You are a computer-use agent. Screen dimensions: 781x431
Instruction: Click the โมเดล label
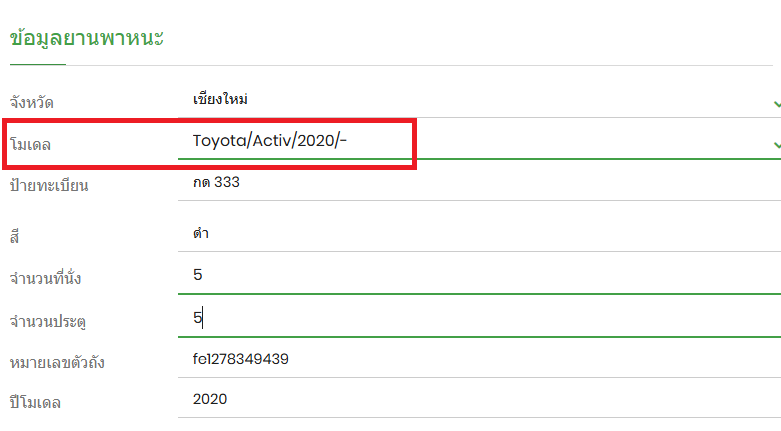pyautogui.click(x=31, y=145)
